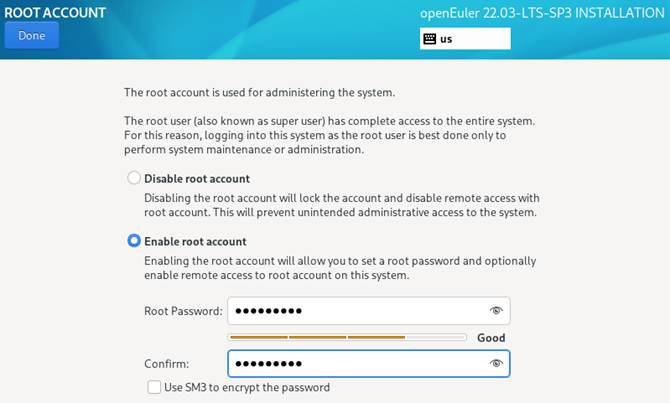The image size is (670, 403).
Task: Click the keyboard icon in layout indicator
Action: click(x=430, y=39)
